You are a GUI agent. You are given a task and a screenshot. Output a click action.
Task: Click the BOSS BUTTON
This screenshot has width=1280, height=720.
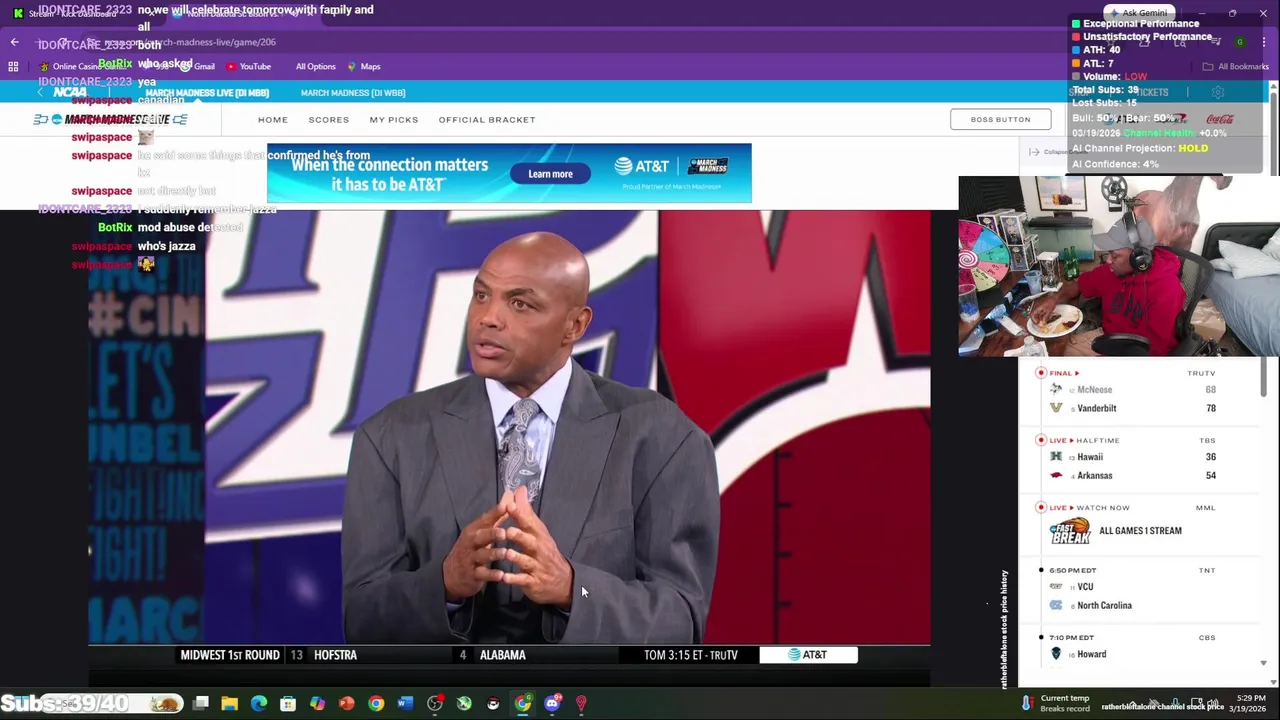click(x=1000, y=119)
